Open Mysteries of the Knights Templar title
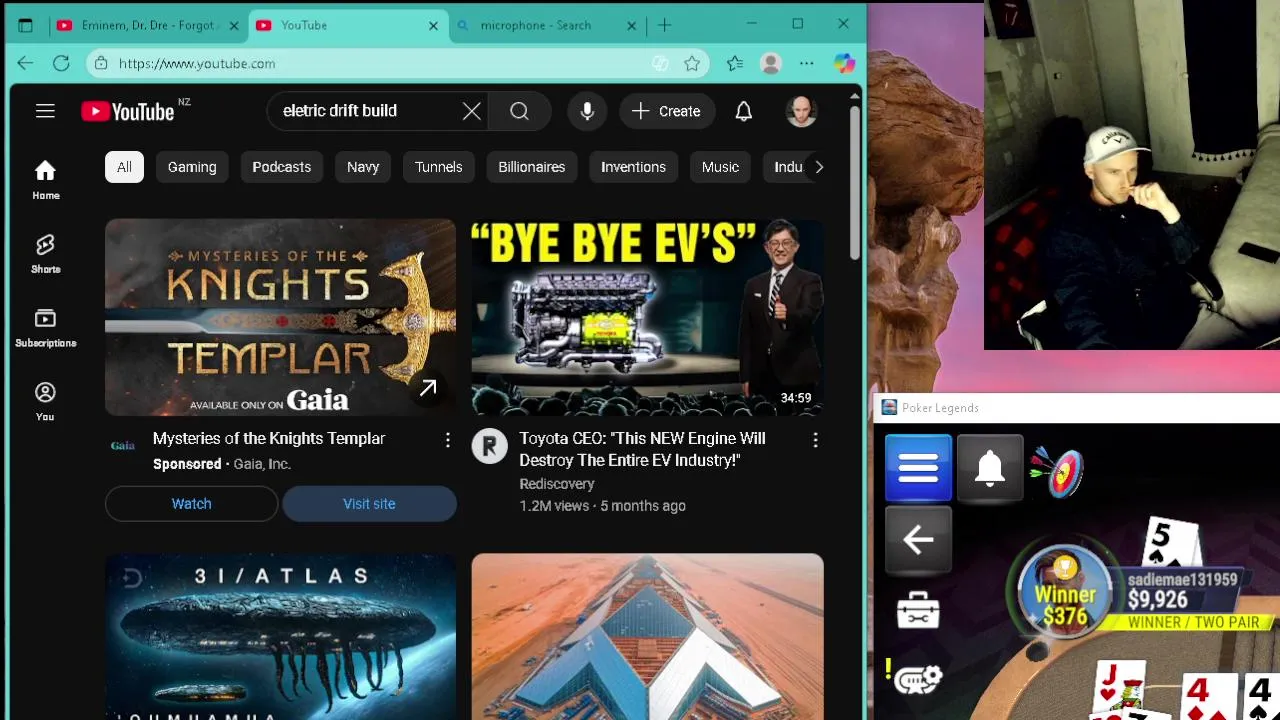The height and width of the screenshot is (720, 1280). click(269, 438)
